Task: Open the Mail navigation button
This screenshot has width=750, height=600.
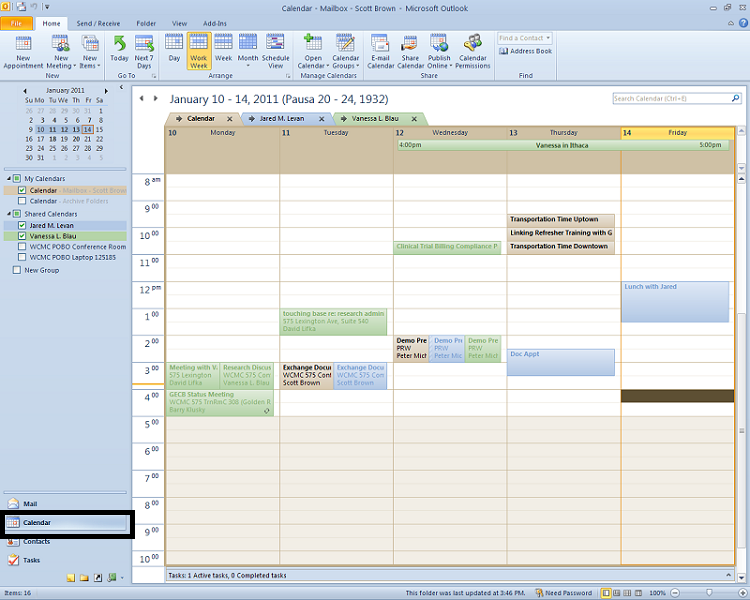Action: (30, 505)
